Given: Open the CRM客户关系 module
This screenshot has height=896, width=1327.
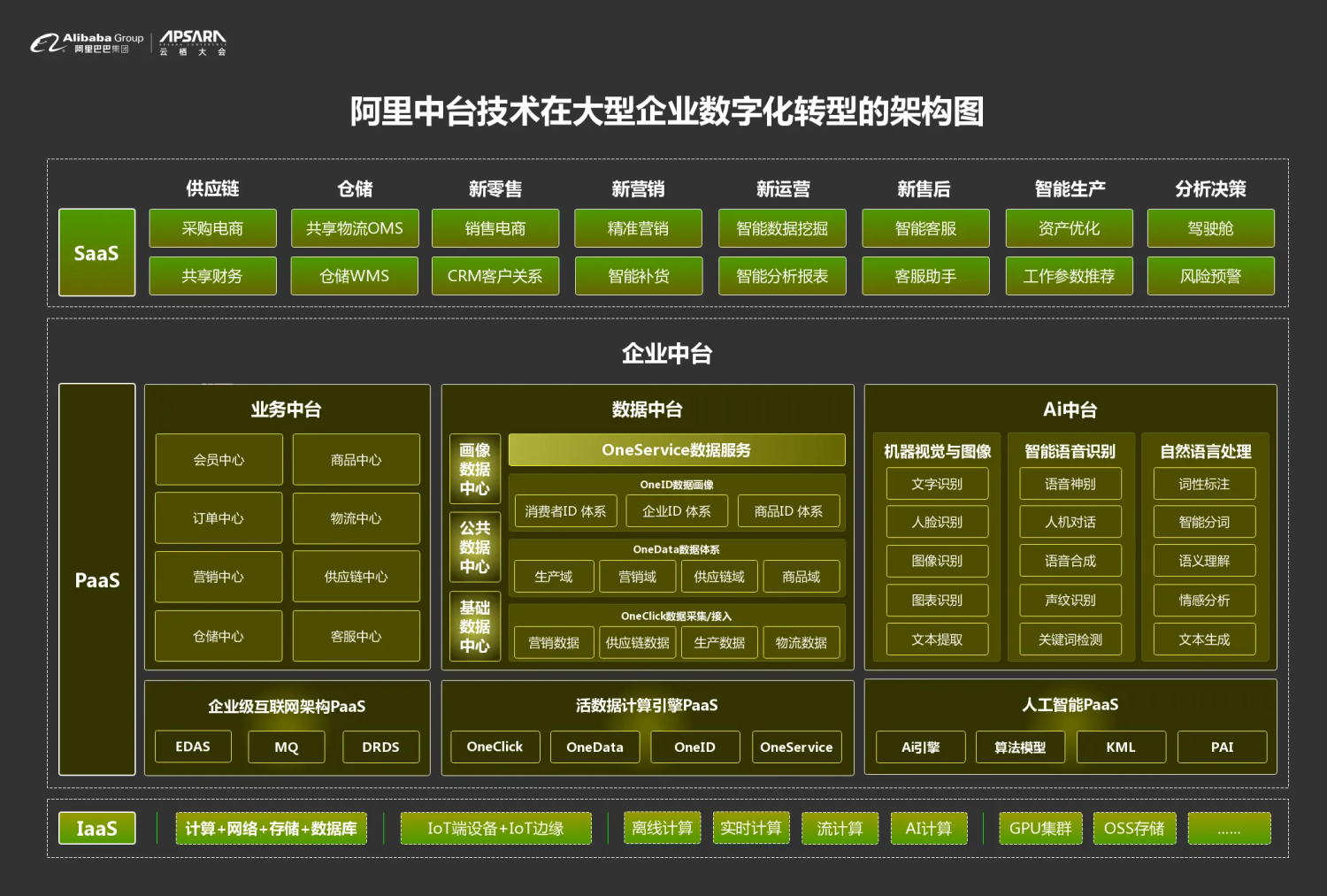Looking at the screenshot, I should pyautogui.click(x=495, y=276).
